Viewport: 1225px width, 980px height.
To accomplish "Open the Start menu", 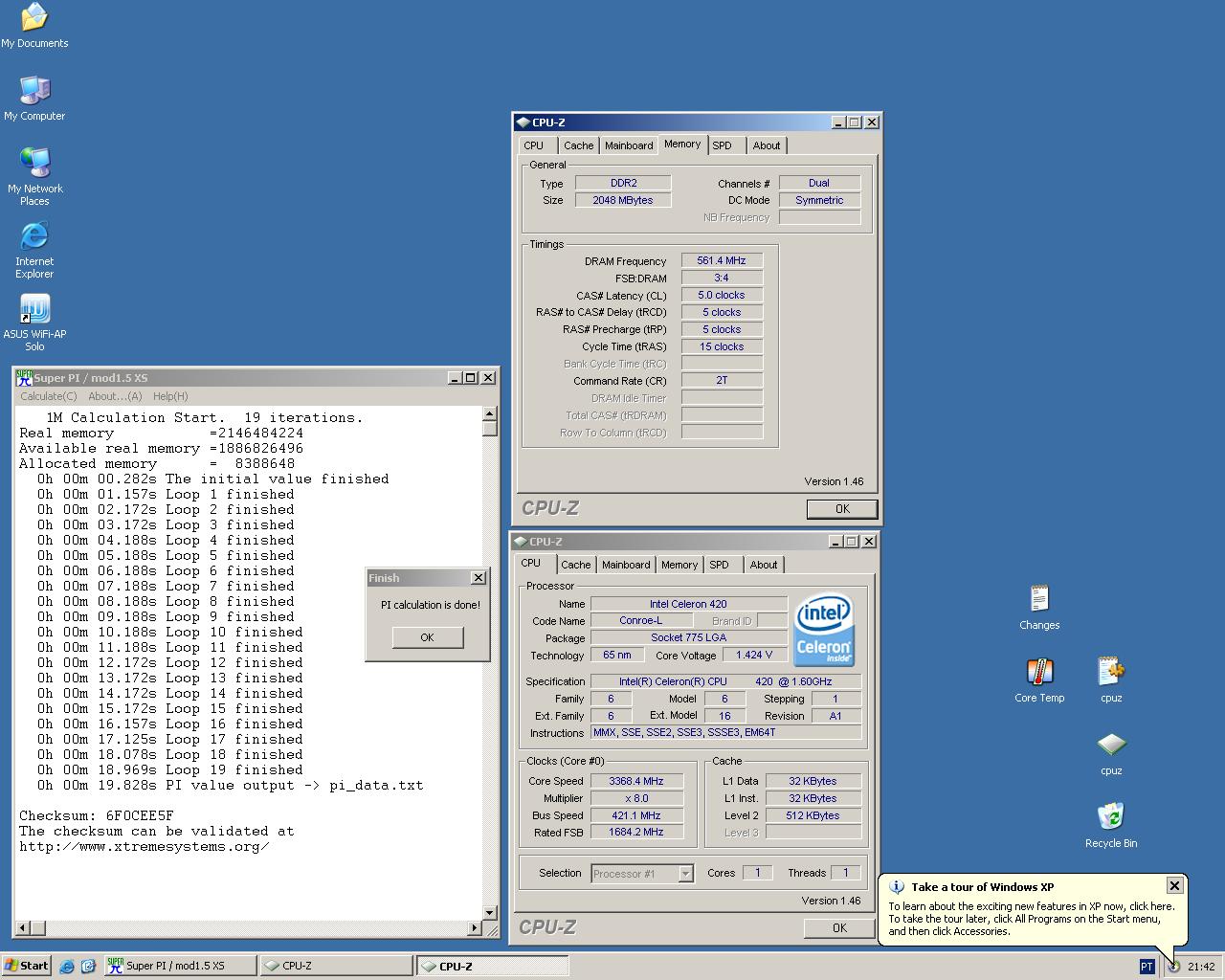I will 27,966.
